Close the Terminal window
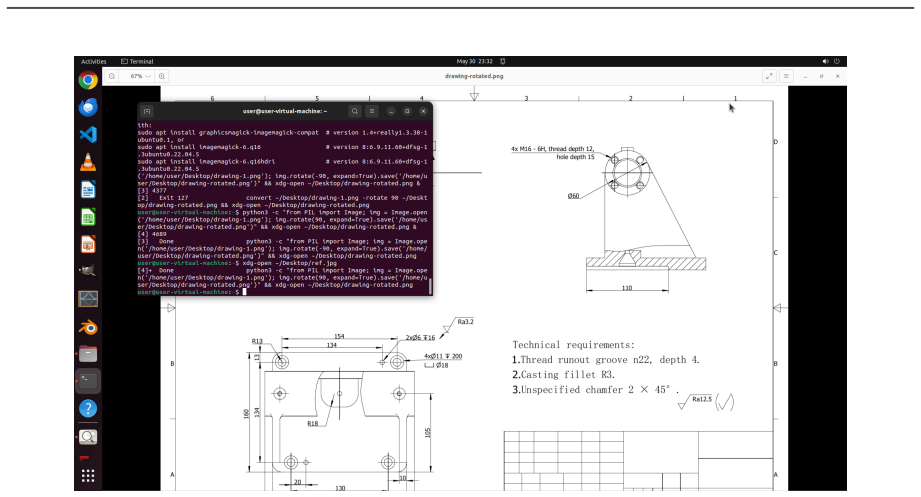The image size is (921, 497). point(423,111)
